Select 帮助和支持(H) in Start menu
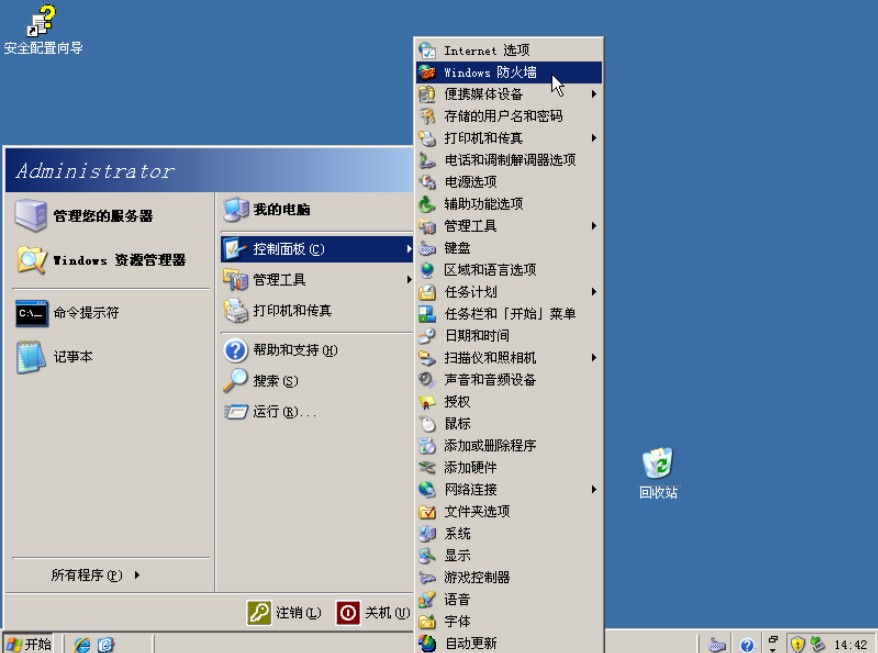The image size is (878, 653). (316, 350)
